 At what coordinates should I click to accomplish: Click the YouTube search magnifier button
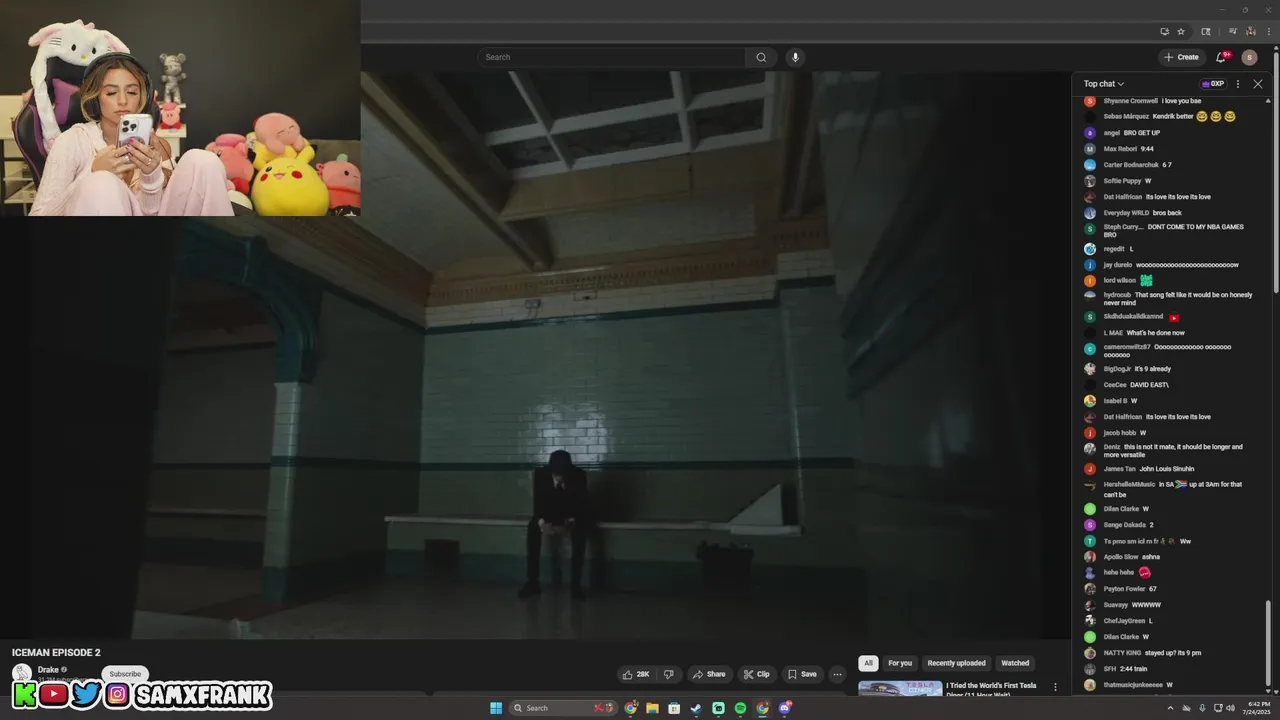click(x=761, y=57)
